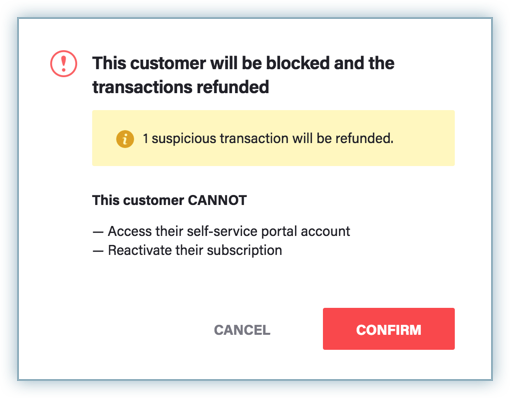Click empty right side of yellow banner
Viewport: 510px width, 398px height.
(x=424, y=138)
